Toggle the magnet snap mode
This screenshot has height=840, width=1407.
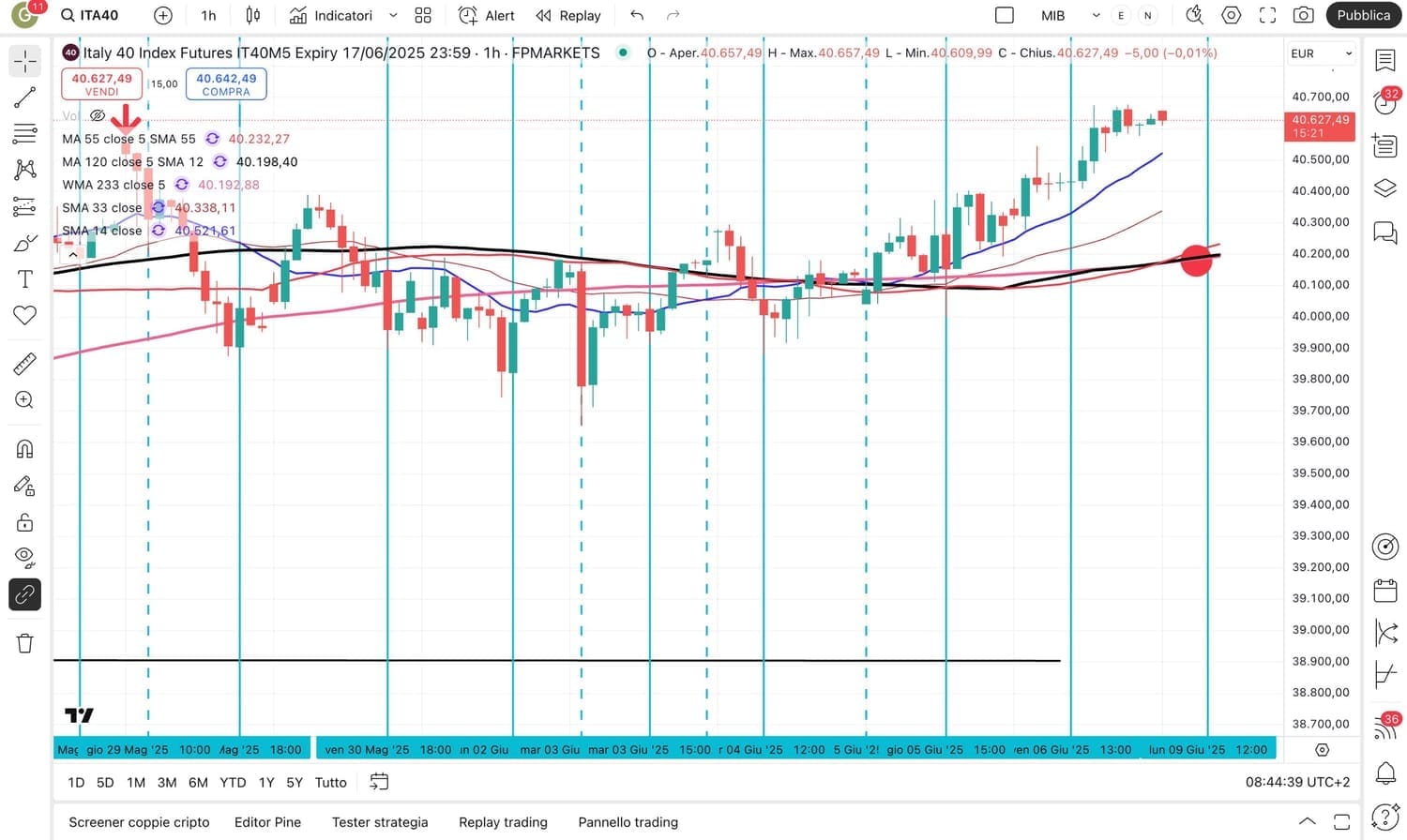[25, 449]
